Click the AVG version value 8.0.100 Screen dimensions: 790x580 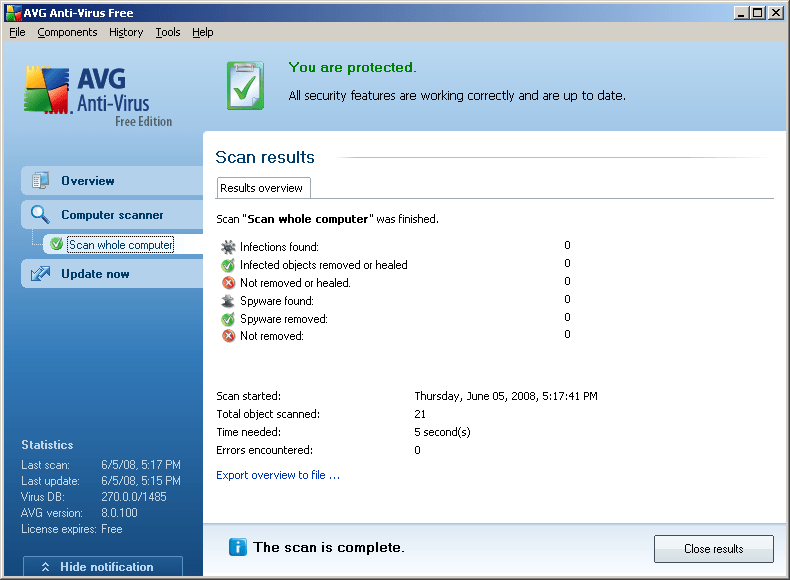tap(119, 513)
